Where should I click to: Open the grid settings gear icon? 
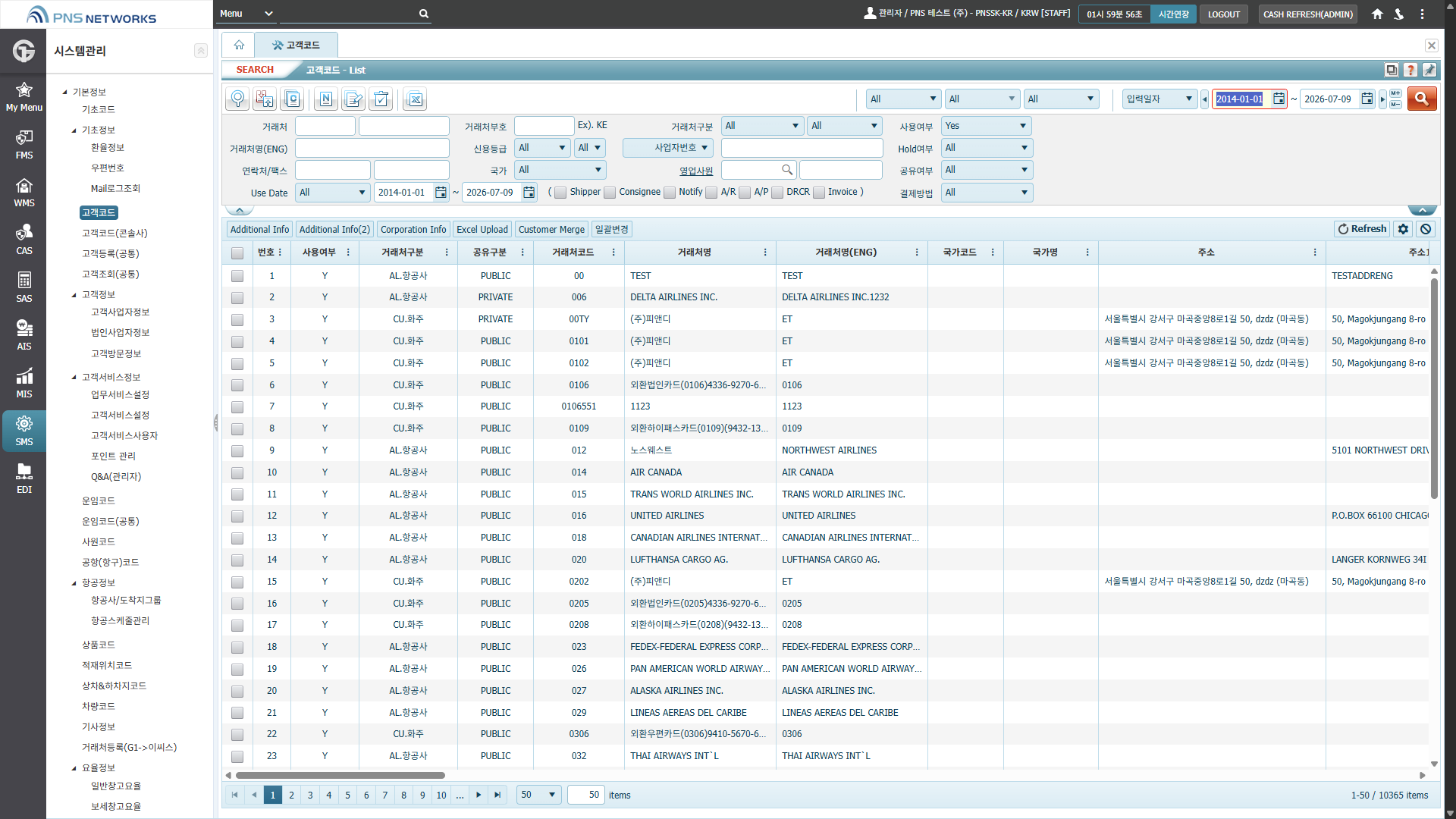[x=1404, y=229]
